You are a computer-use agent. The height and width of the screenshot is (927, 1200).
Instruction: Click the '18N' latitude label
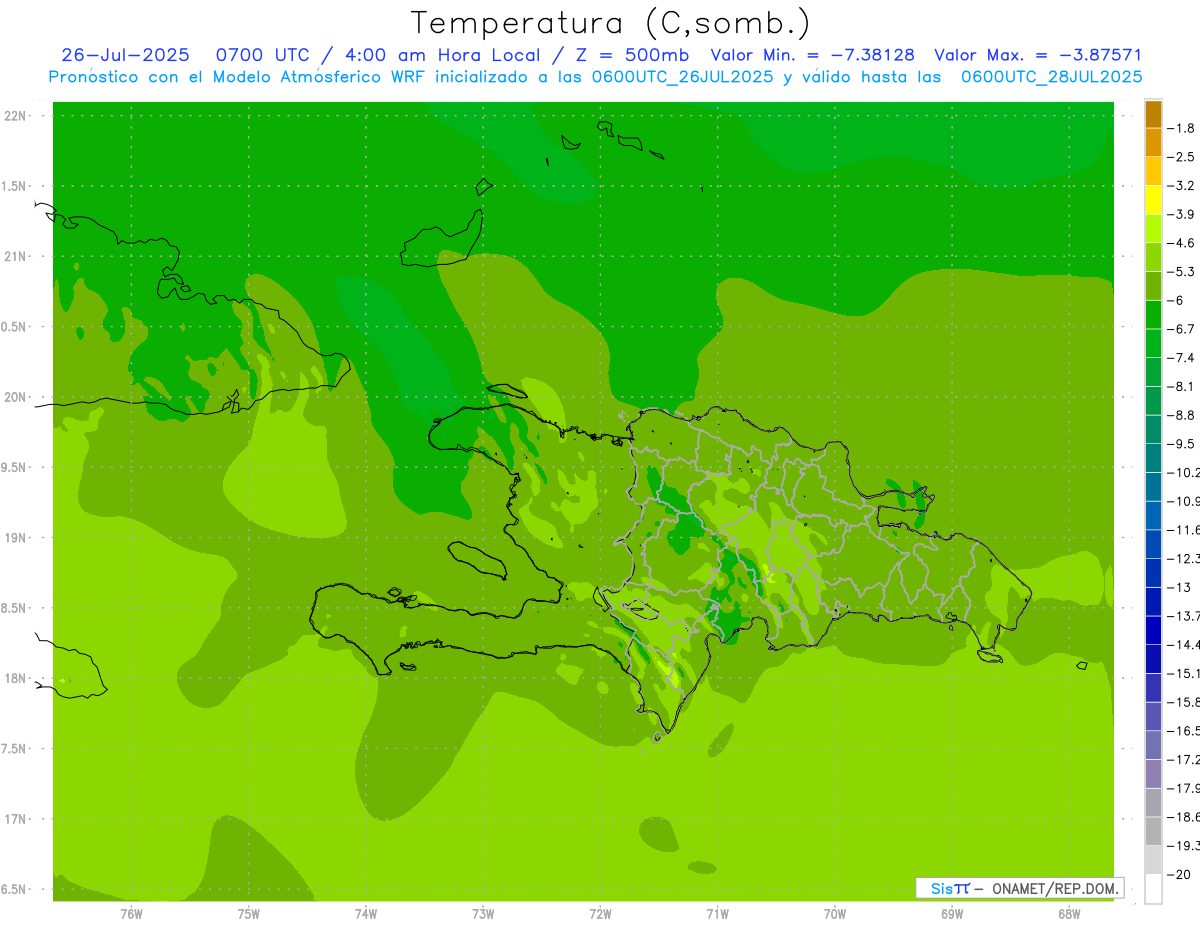click(16, 678)
